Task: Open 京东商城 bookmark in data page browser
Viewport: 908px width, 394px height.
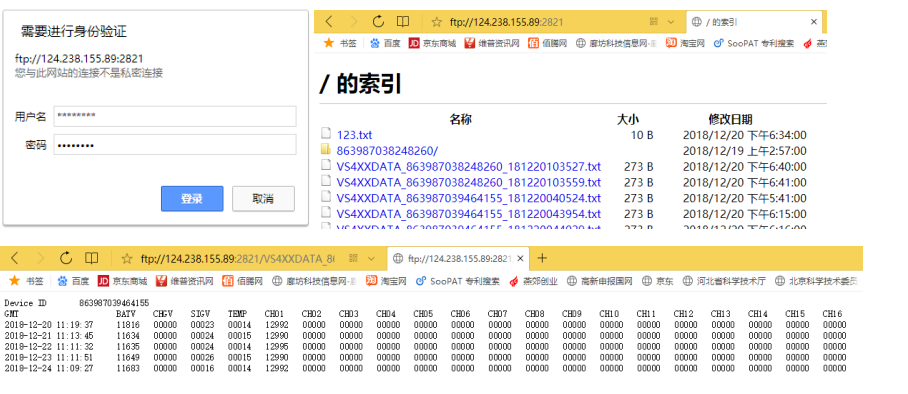Action: (x=122, y=281)
